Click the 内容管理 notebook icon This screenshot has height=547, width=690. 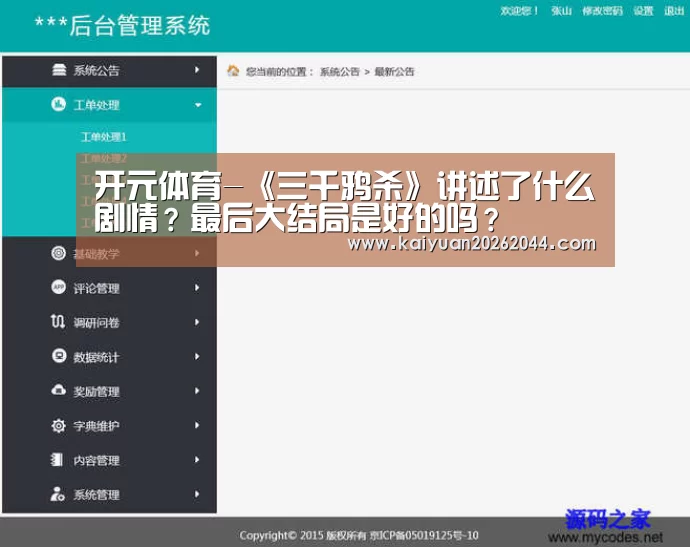[x=57, y=459]
